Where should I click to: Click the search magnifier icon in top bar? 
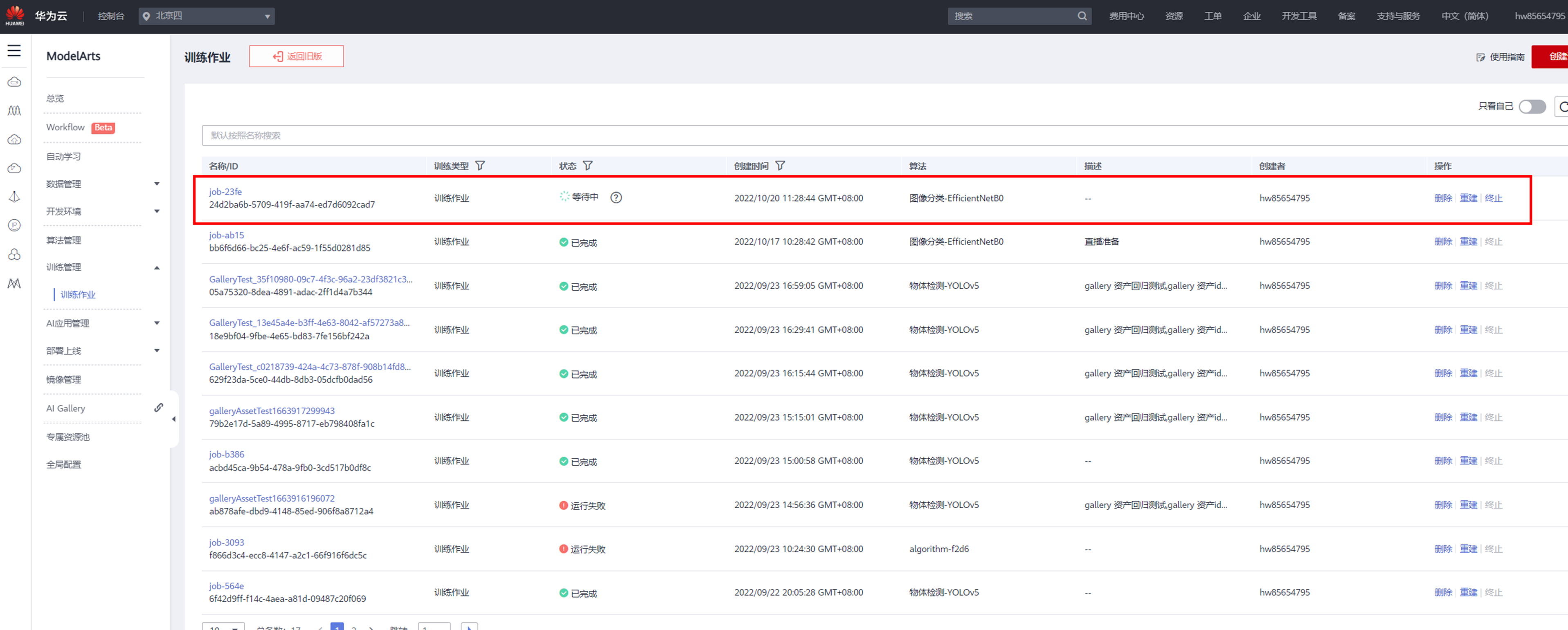(x=1082, y=16)
